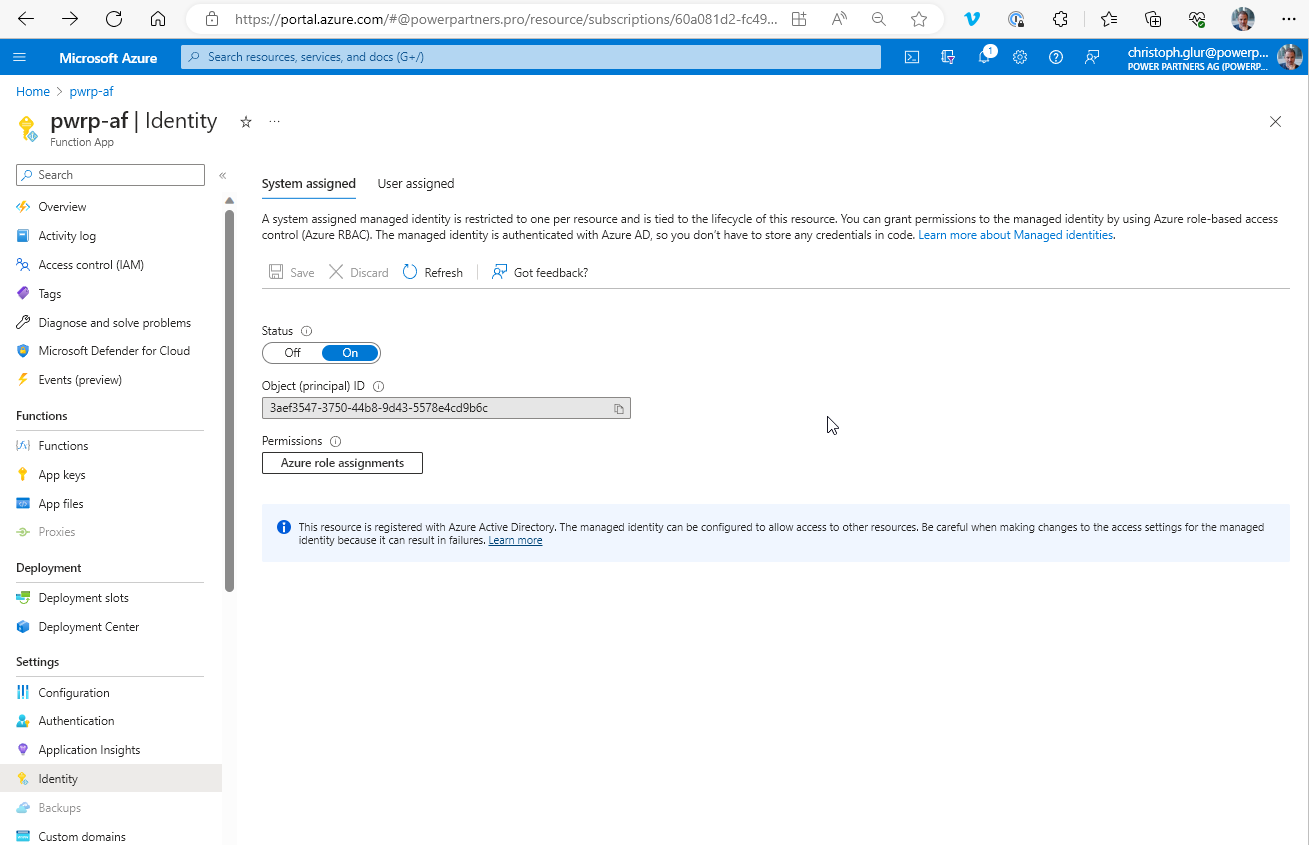Image resolution: width=1309 pixels, height=845 pixels.
Task: Click the Microsoft Azure logo text
Action: (x=108, y=57)
